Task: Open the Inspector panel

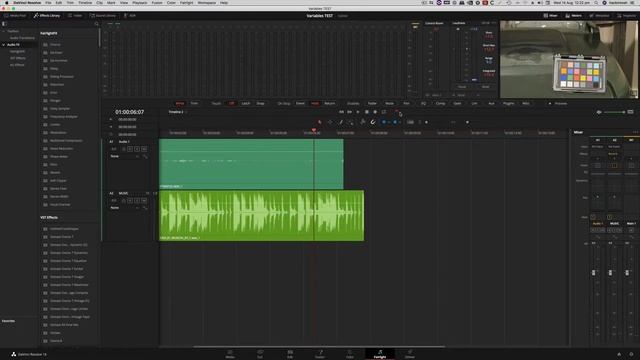Action: point(627,16)
